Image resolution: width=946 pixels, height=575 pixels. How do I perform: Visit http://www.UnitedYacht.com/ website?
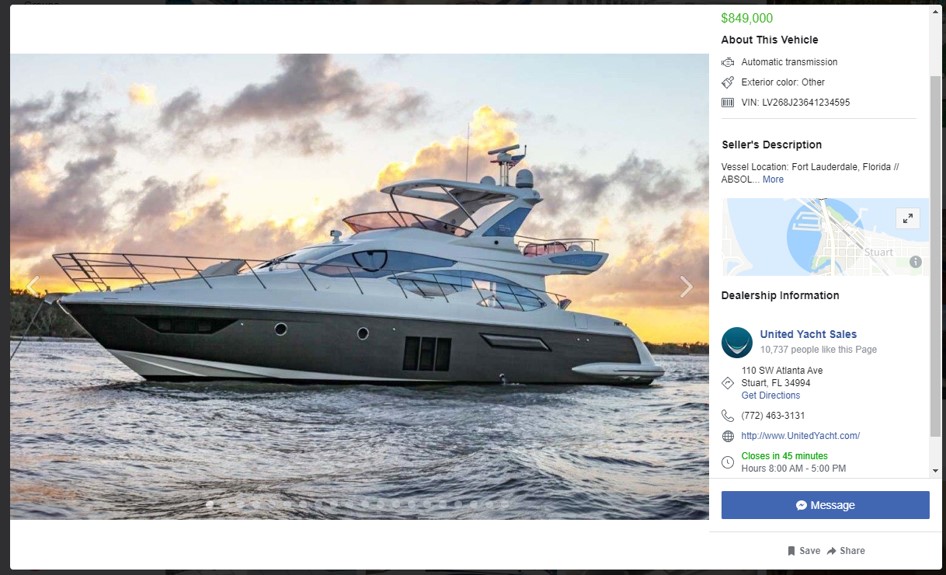(801, 436)
